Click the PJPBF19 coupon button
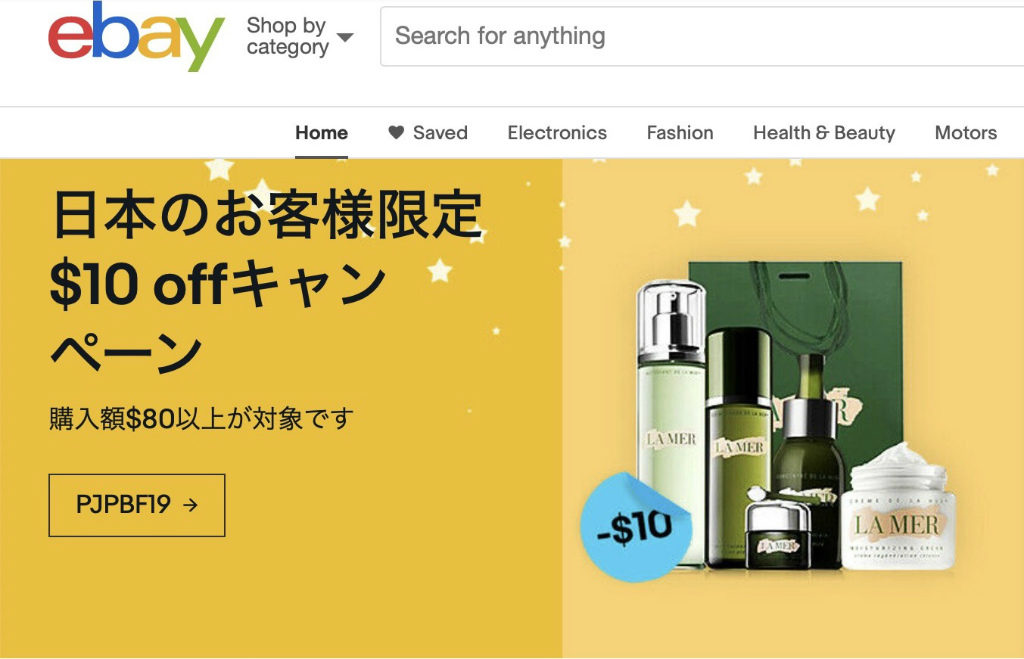This screenshot has height=659, width=1024. (137, 506)
